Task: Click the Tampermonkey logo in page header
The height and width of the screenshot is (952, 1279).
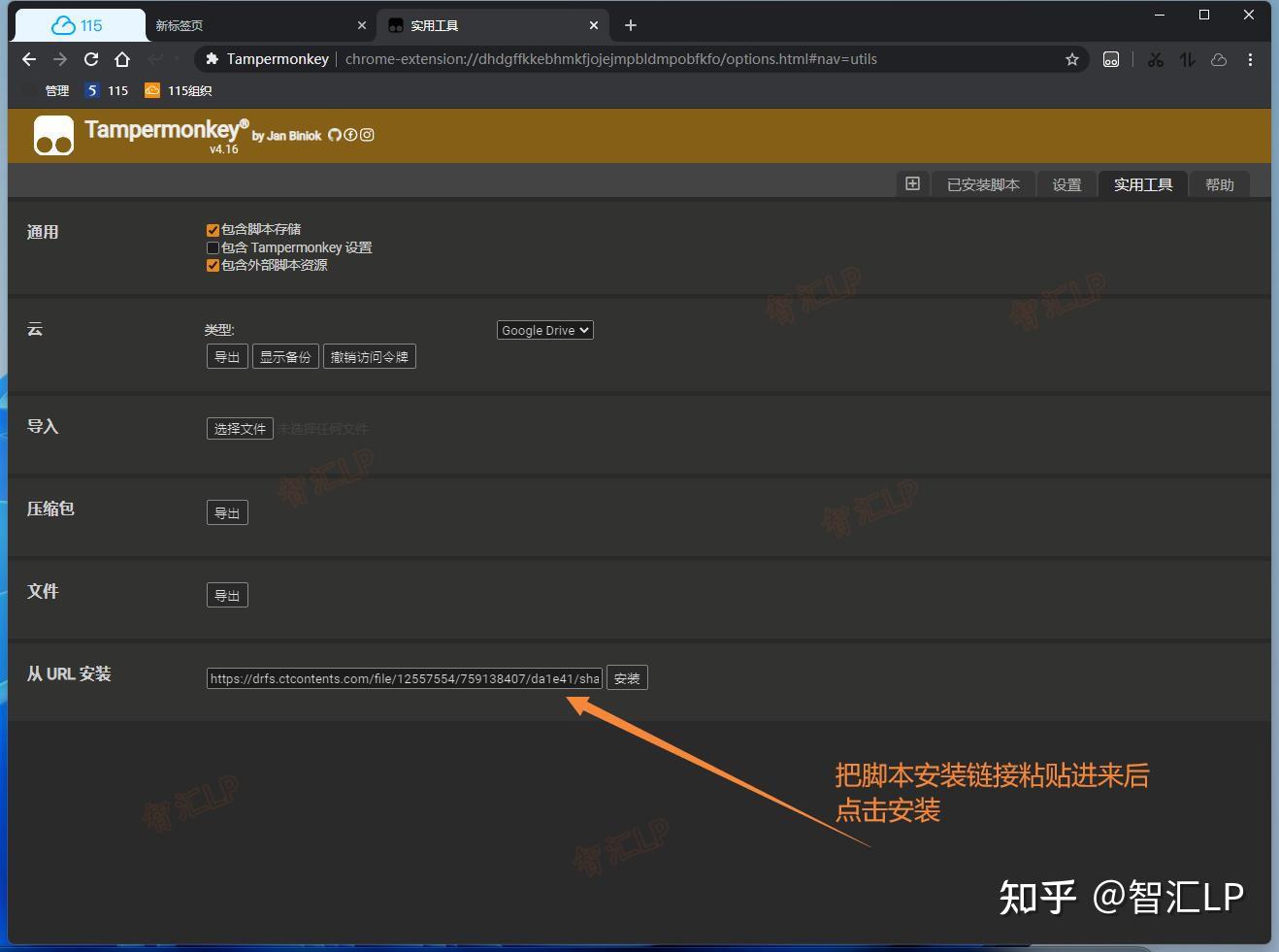Action: click(x=53, y=135)
